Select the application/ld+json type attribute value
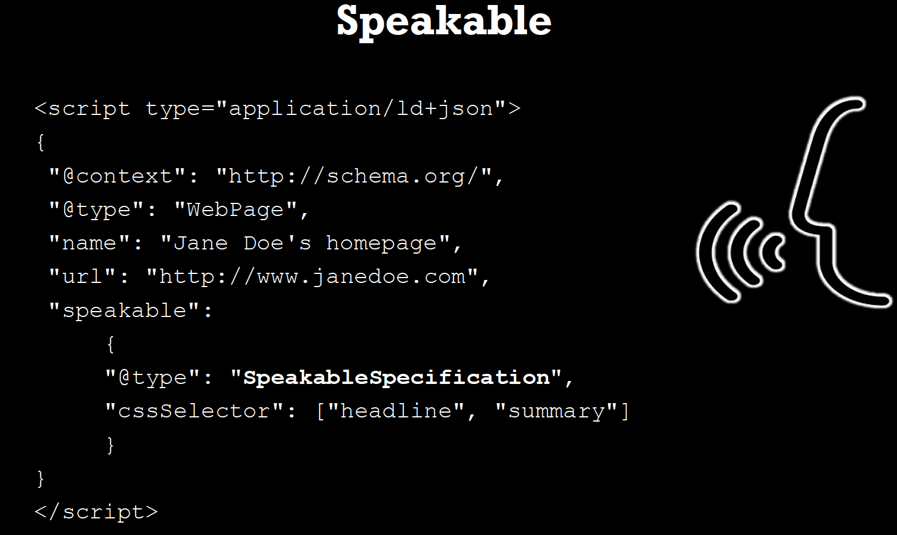Viewport: 897px width, 535px height. tap(361, 108)
